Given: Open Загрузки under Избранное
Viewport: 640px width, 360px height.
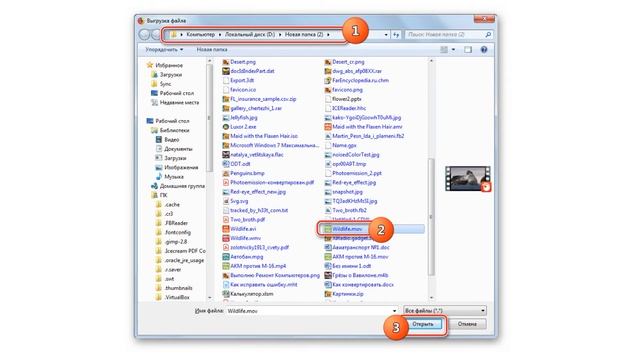Looking at the screenshot, I should tap(167, 75).
